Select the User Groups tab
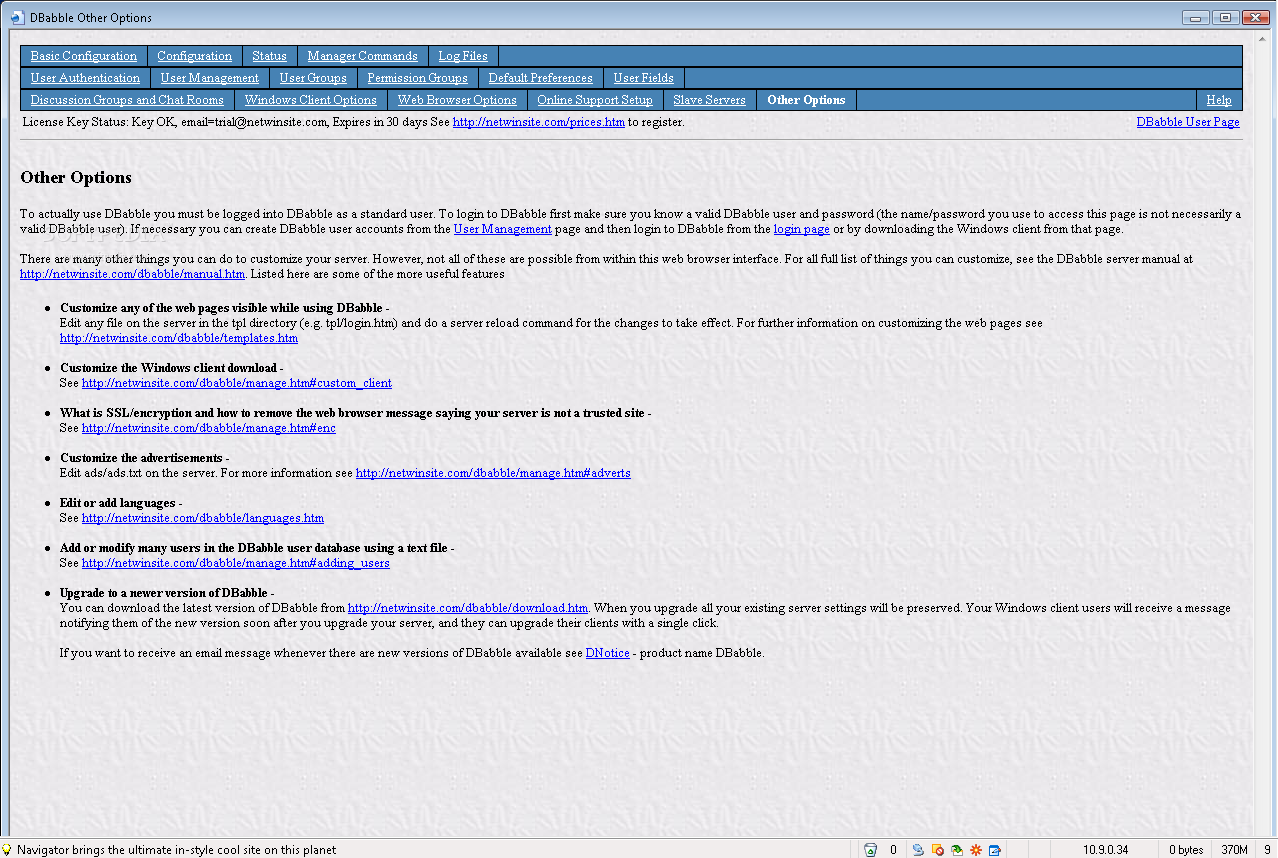1278x858 pixels. pyautogui.click(x=313, y=78)
